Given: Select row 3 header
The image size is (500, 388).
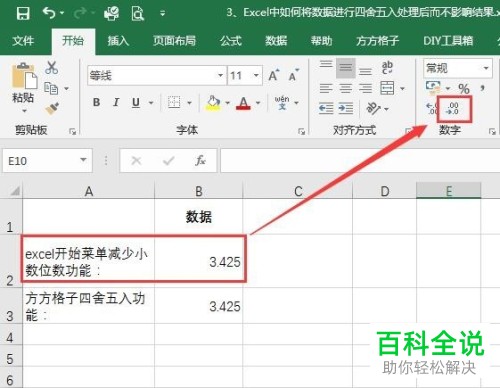Looking at the screenshot, I should 10,305.
